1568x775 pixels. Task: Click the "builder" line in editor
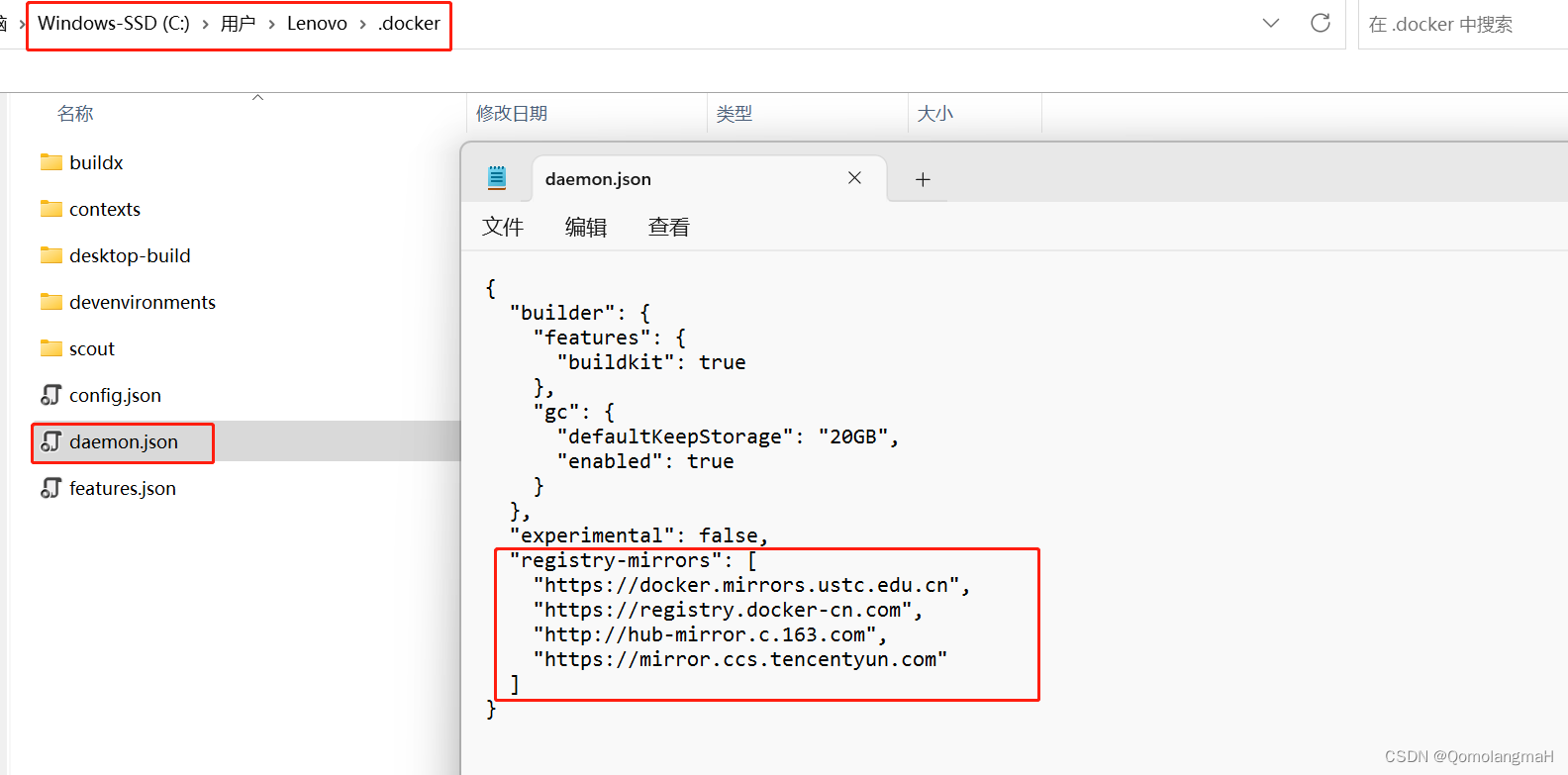click(580, 313)
